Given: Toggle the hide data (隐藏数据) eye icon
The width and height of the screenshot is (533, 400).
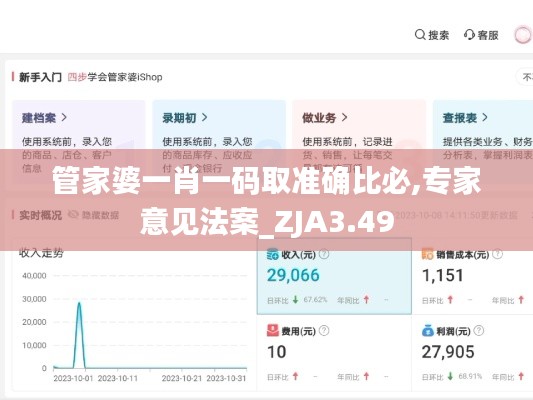Looking at the screenshot, I should 73,214.
